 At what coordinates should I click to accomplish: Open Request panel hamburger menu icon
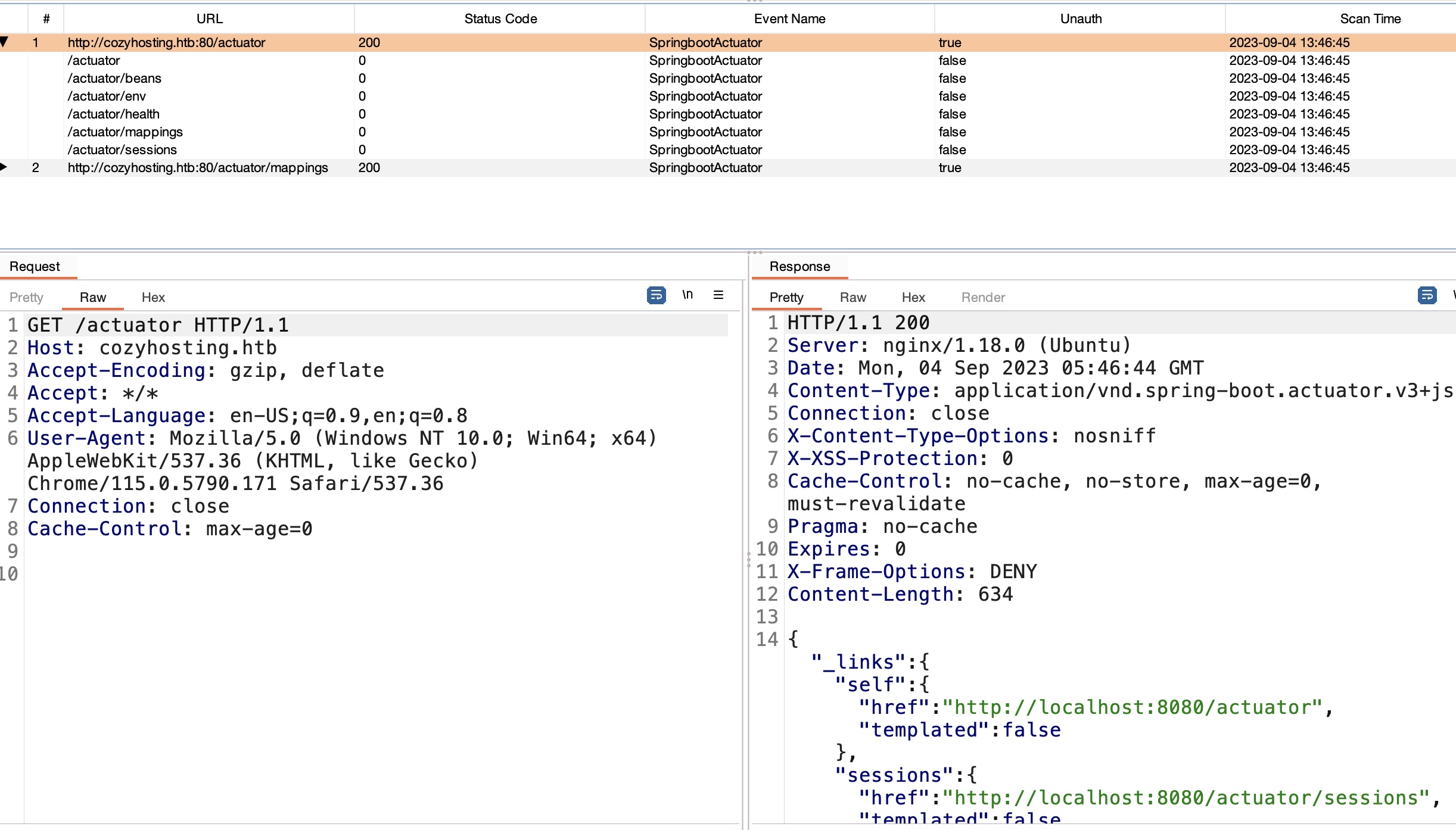tap(718, 295)
